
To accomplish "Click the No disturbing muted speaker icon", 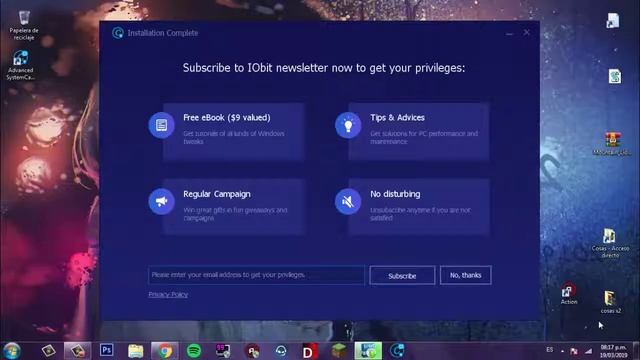I will point(348,201).
